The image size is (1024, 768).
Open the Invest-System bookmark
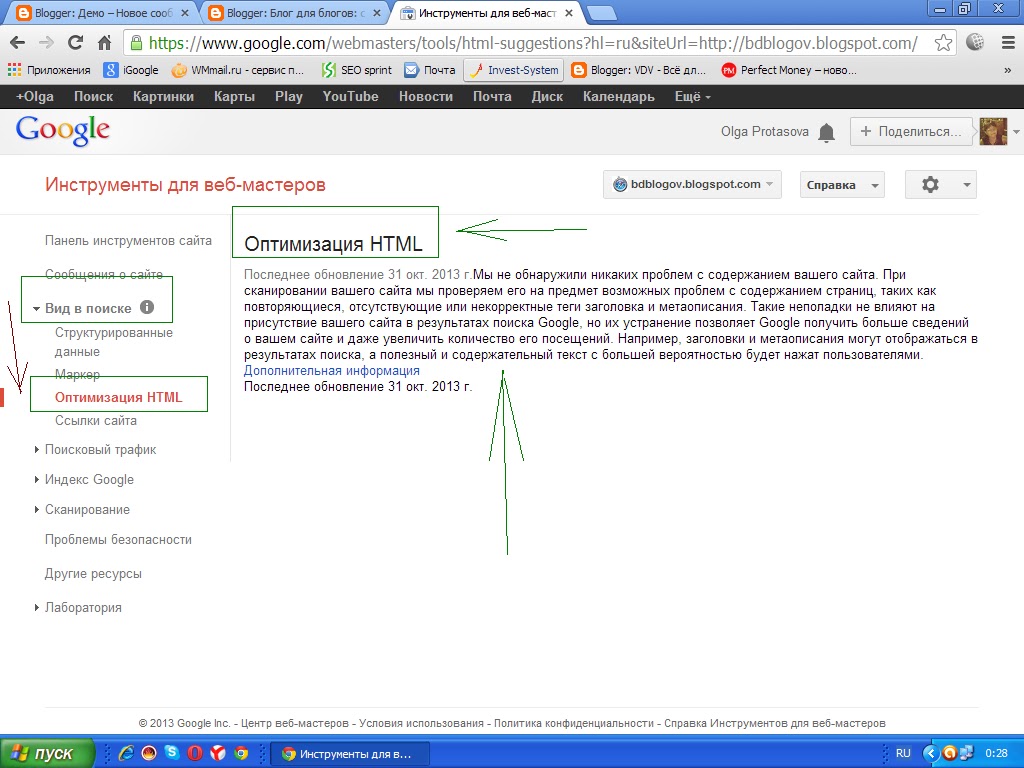(513, 70)
